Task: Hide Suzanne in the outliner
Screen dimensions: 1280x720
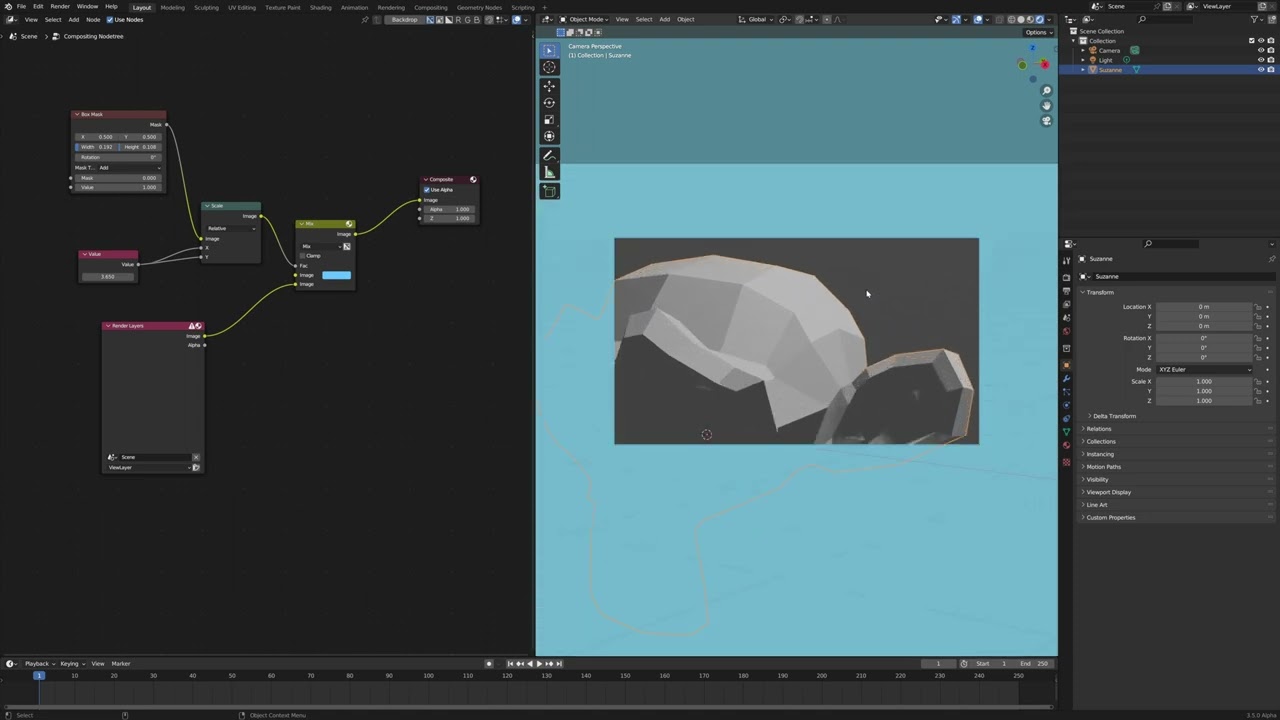Action: coord(1260,70)
